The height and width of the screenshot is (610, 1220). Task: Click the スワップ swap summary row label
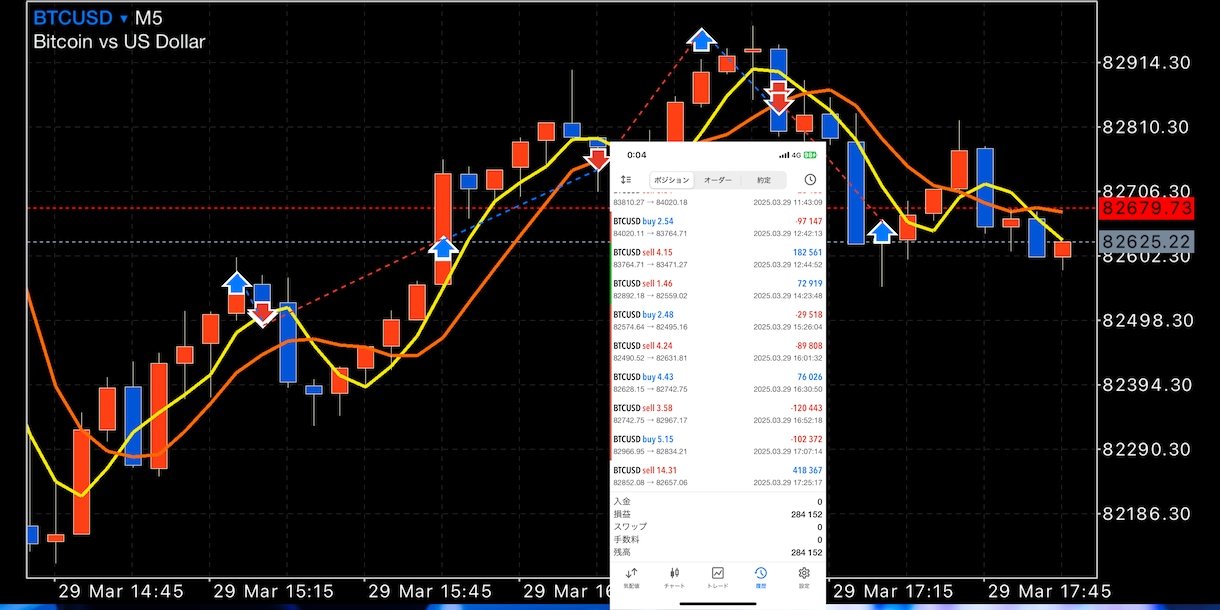click(x=630, y=527)
